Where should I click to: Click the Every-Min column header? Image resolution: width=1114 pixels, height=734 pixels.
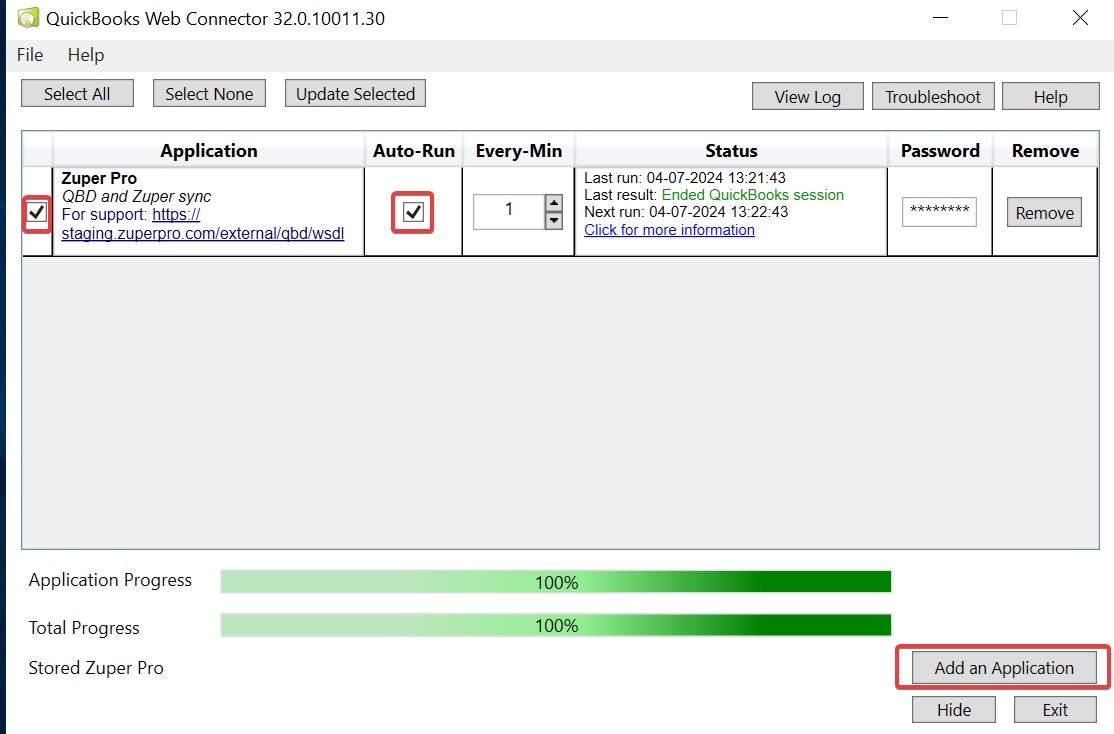(519, 151)
